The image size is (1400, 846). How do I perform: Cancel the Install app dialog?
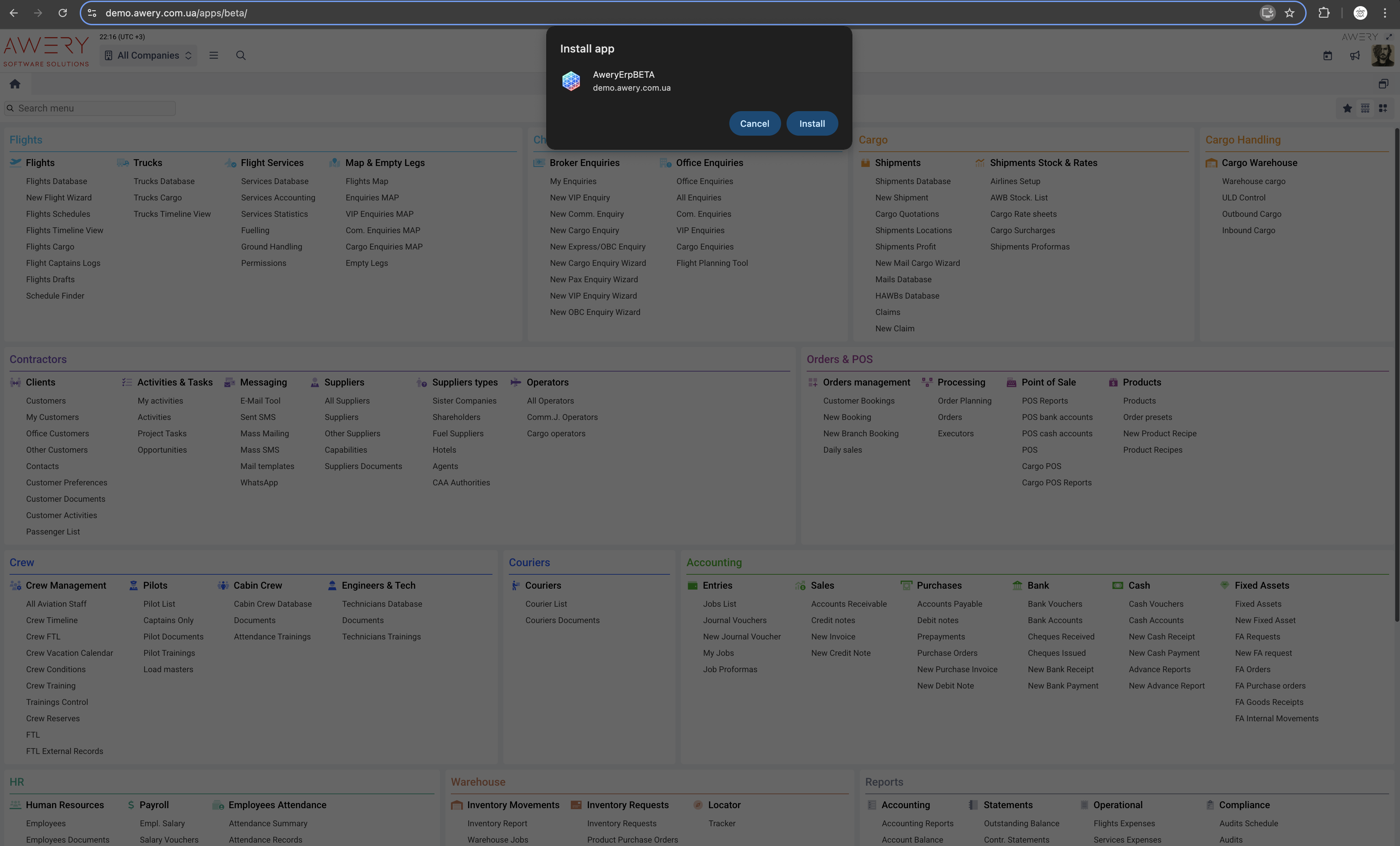coord(754,123)
